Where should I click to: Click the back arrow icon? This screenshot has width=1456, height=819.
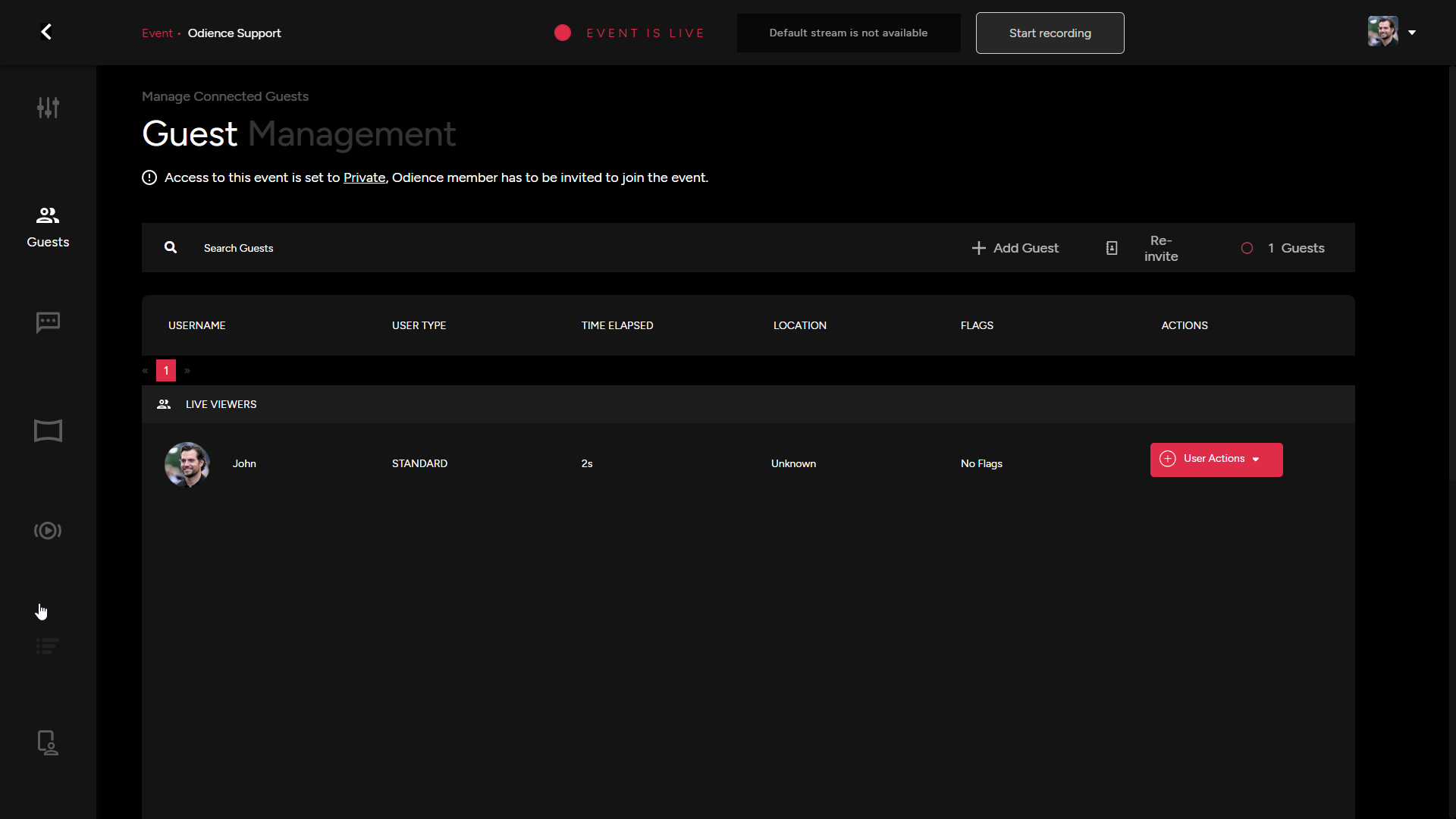pyautogui.click(x=46, y=32)
